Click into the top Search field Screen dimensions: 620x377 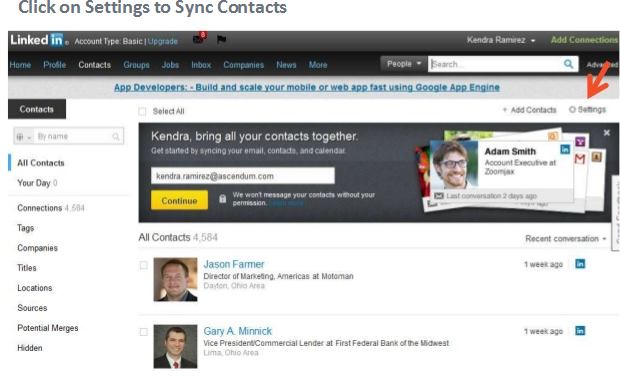496,64
